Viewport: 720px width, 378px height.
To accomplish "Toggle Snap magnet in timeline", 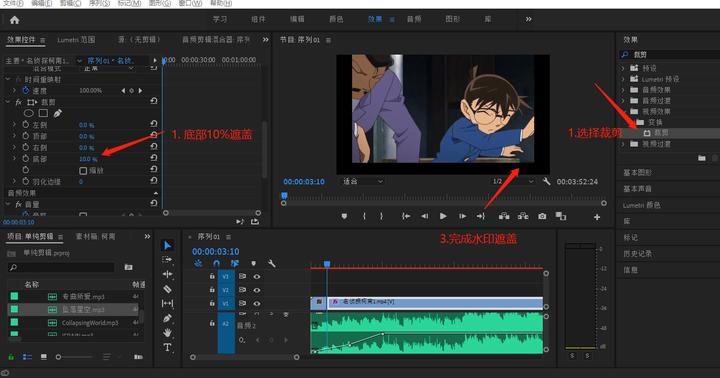I will point(217,264).
